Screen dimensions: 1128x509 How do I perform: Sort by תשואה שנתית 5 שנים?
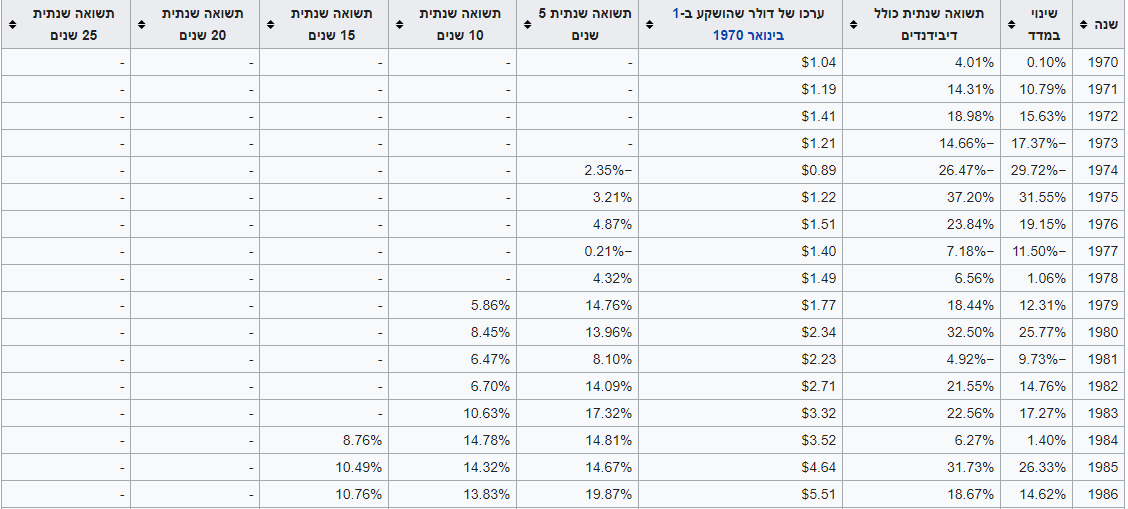(526, 25)
